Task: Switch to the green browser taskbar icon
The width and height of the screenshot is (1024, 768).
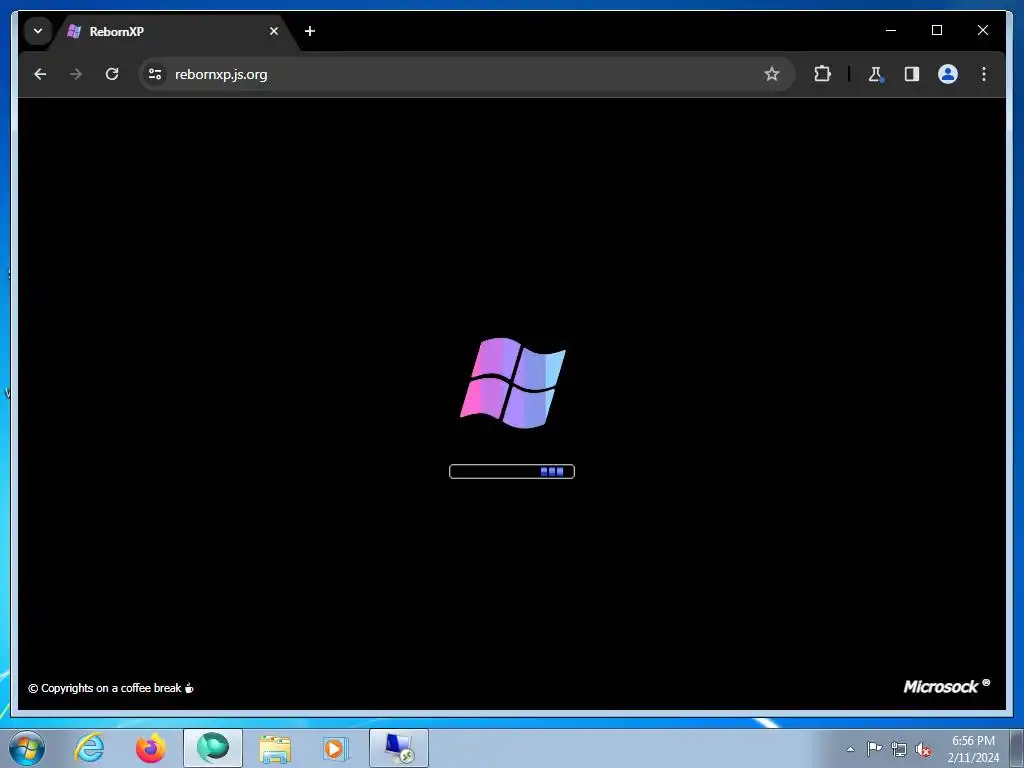Action: coord(213,748)
